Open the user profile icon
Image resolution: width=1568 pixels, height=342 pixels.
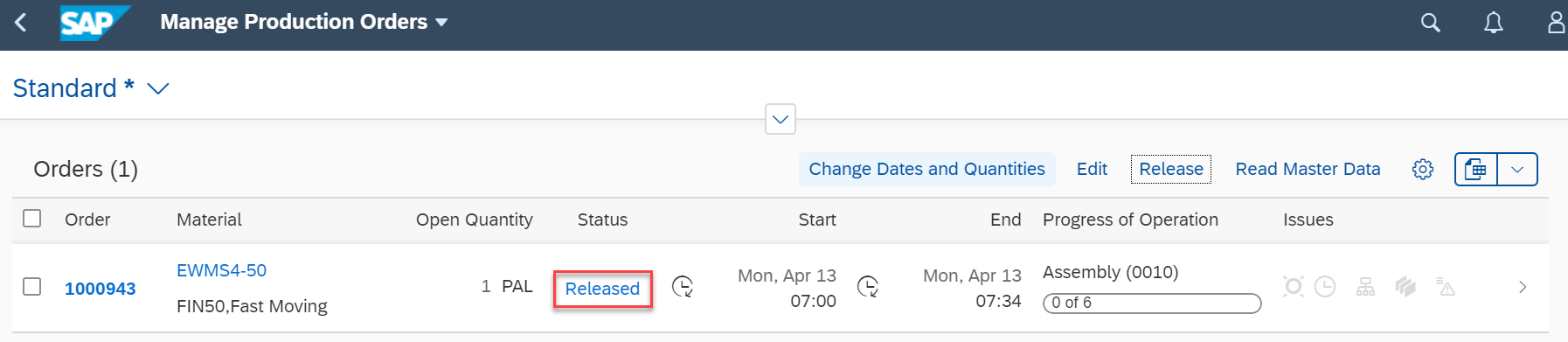click(1557, 23)
